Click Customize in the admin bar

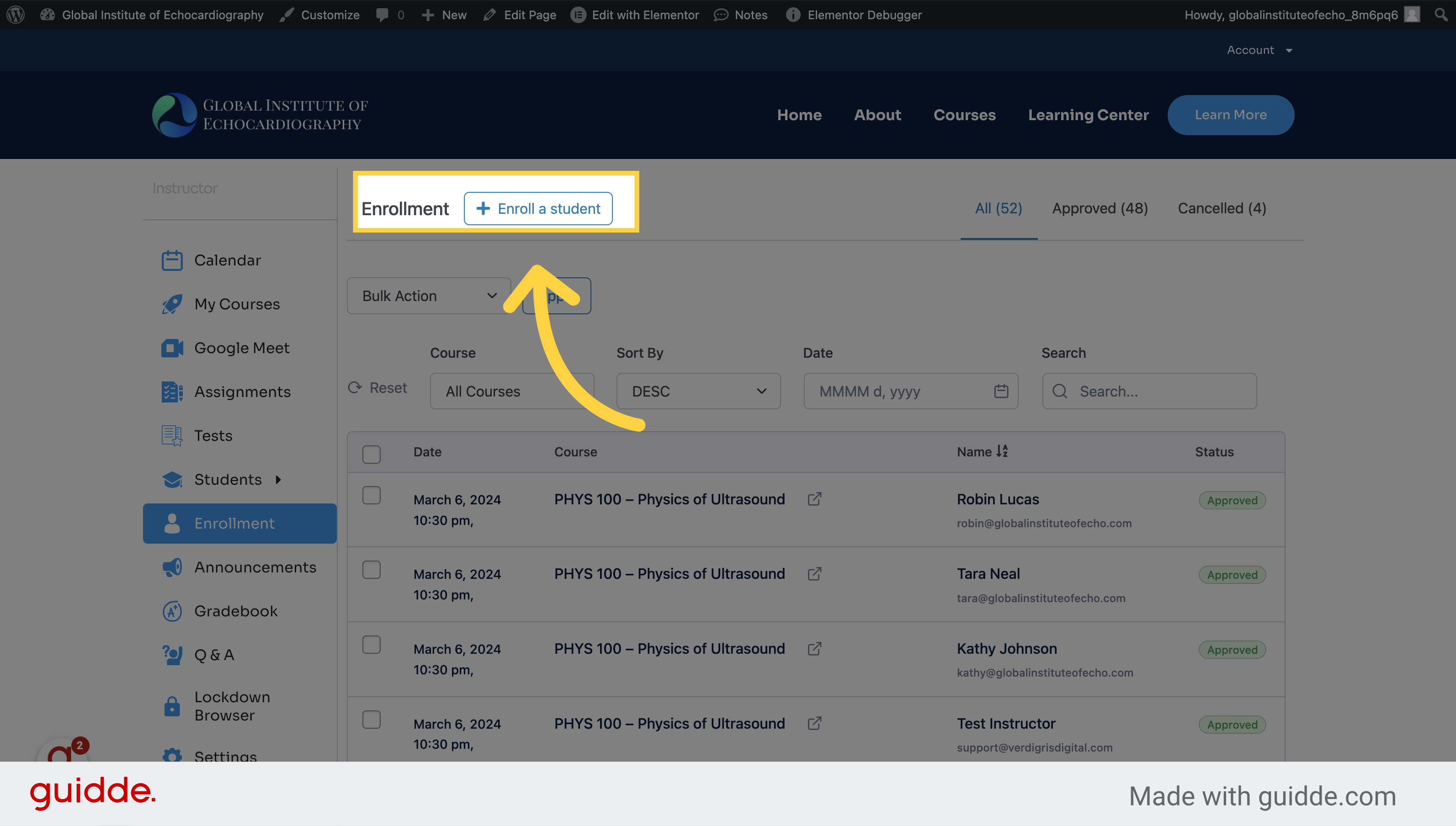coord(320,15)
